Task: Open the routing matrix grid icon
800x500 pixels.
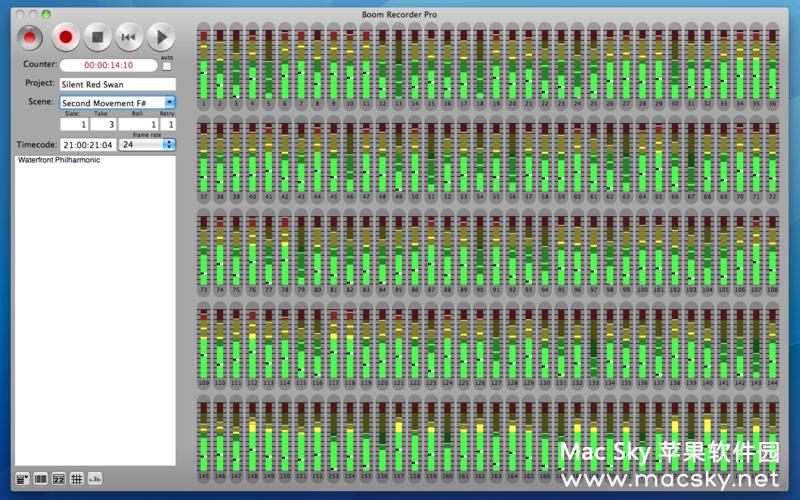Action: click(77, 479)
